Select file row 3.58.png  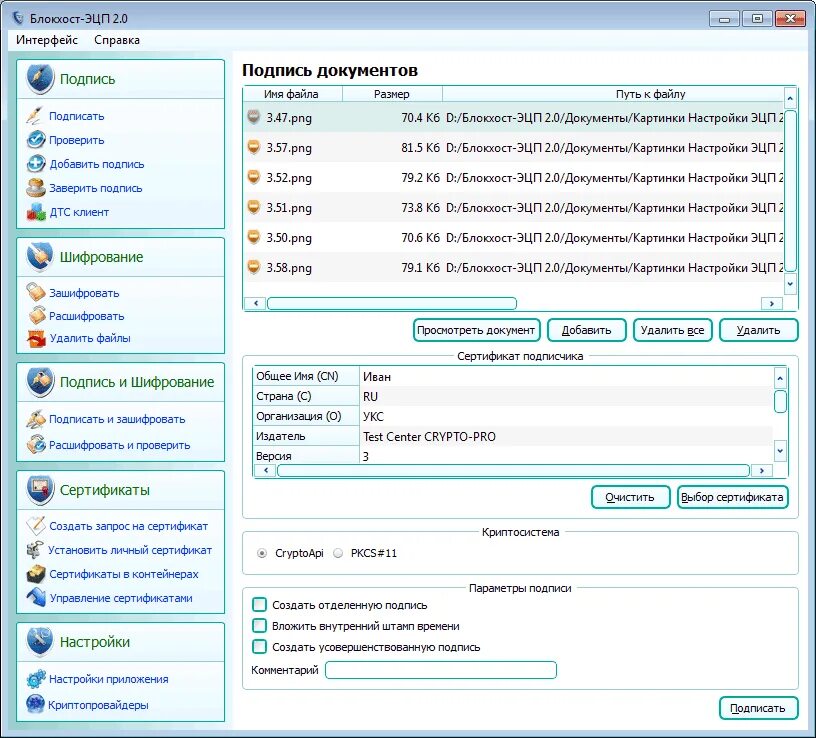pyautogui.click(x=513, y=268)
